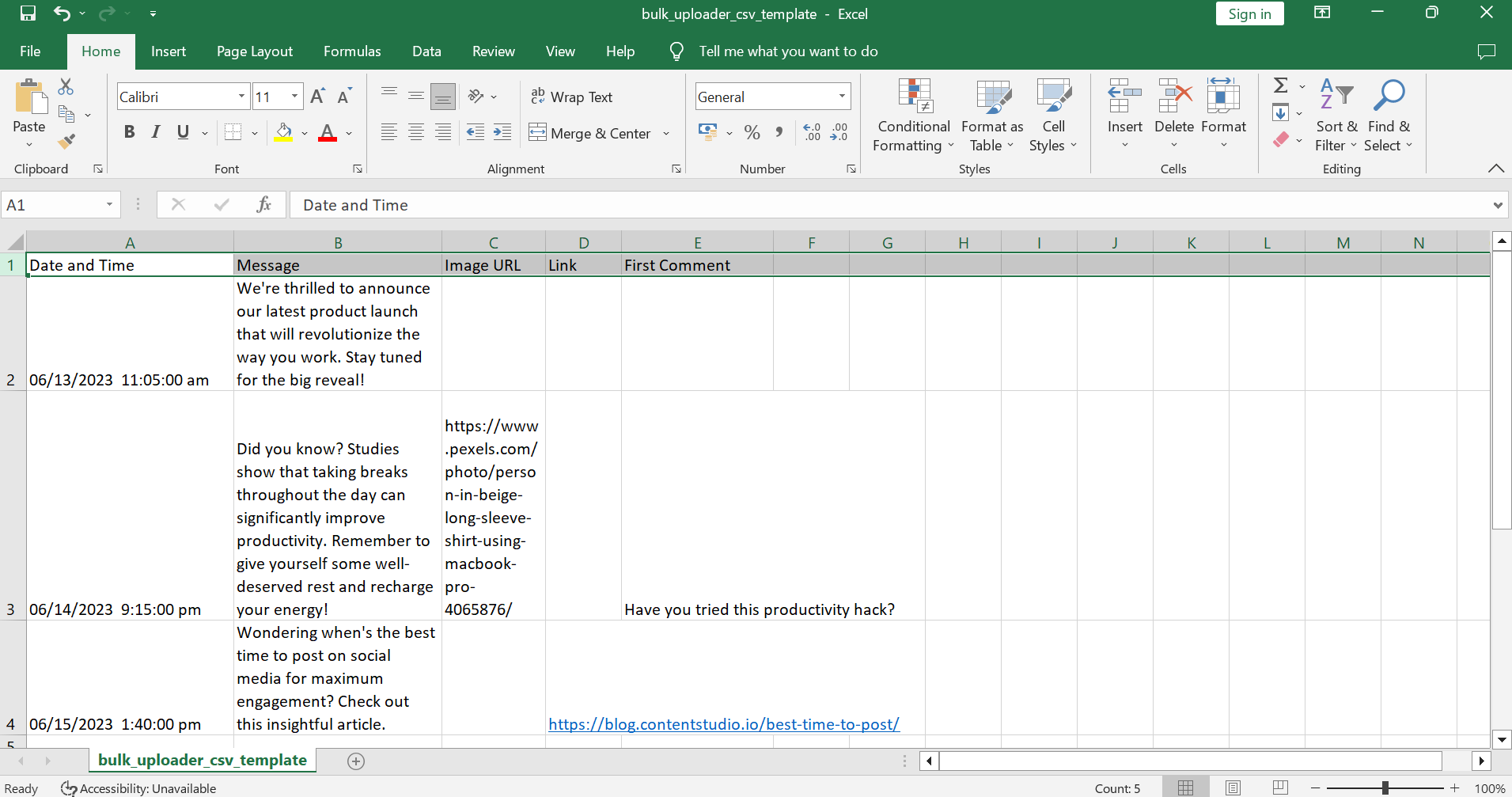Open Cell Styles dropdown
The width and height of the screenshot is (1512, 797).
(x=1053, y=116)
